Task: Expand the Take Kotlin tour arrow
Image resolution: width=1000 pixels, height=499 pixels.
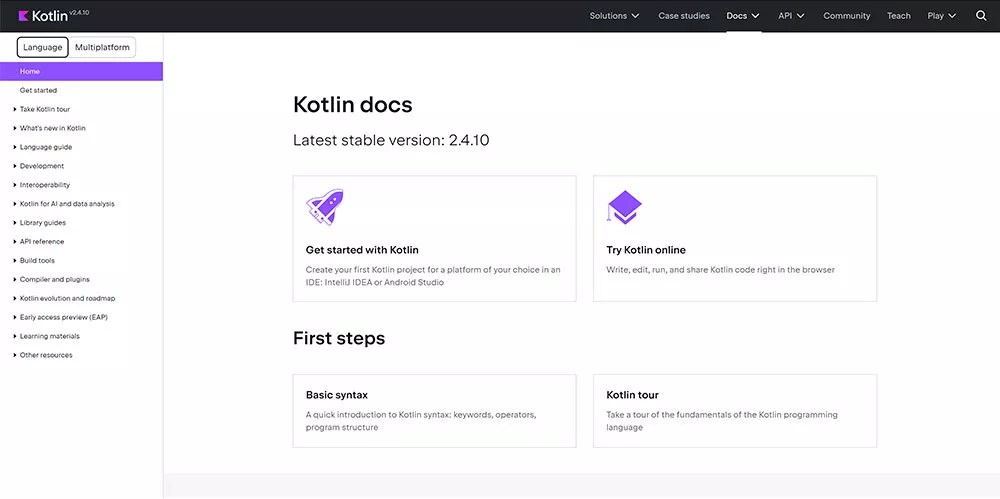Action: click(15, 109)
